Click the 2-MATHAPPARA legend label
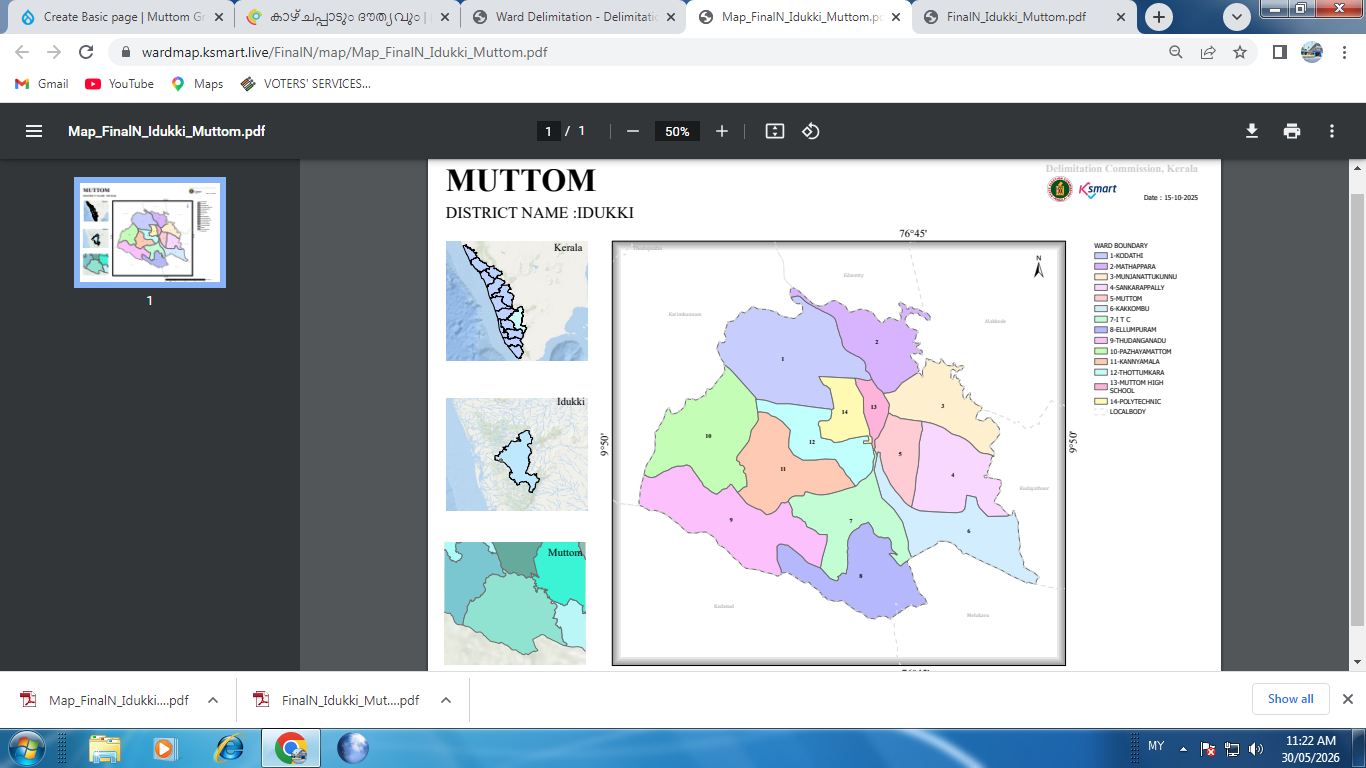This screenshot has width=1366, height=768. click(1133, 267)
